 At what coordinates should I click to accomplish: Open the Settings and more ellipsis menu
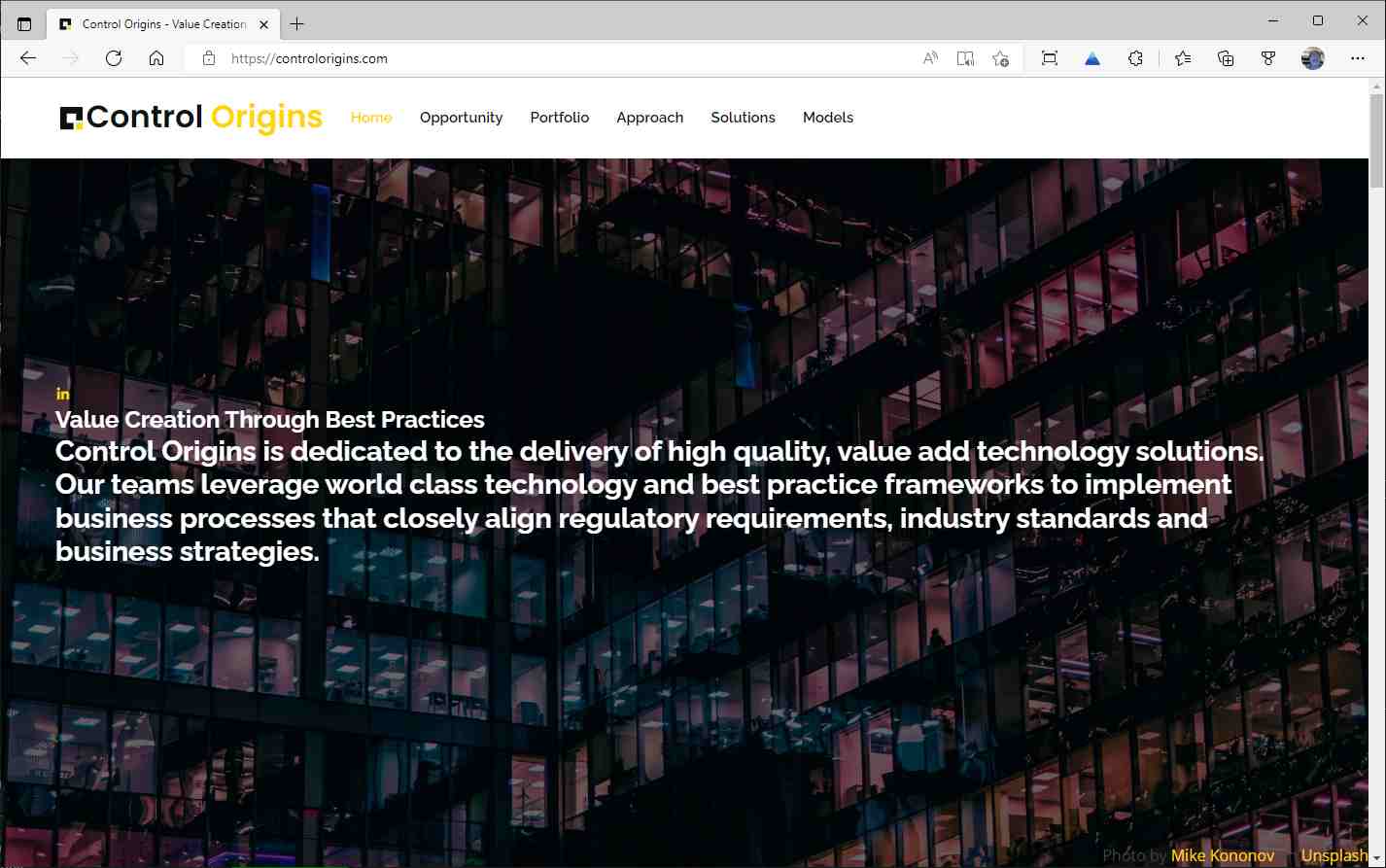tap(1358, 58)
